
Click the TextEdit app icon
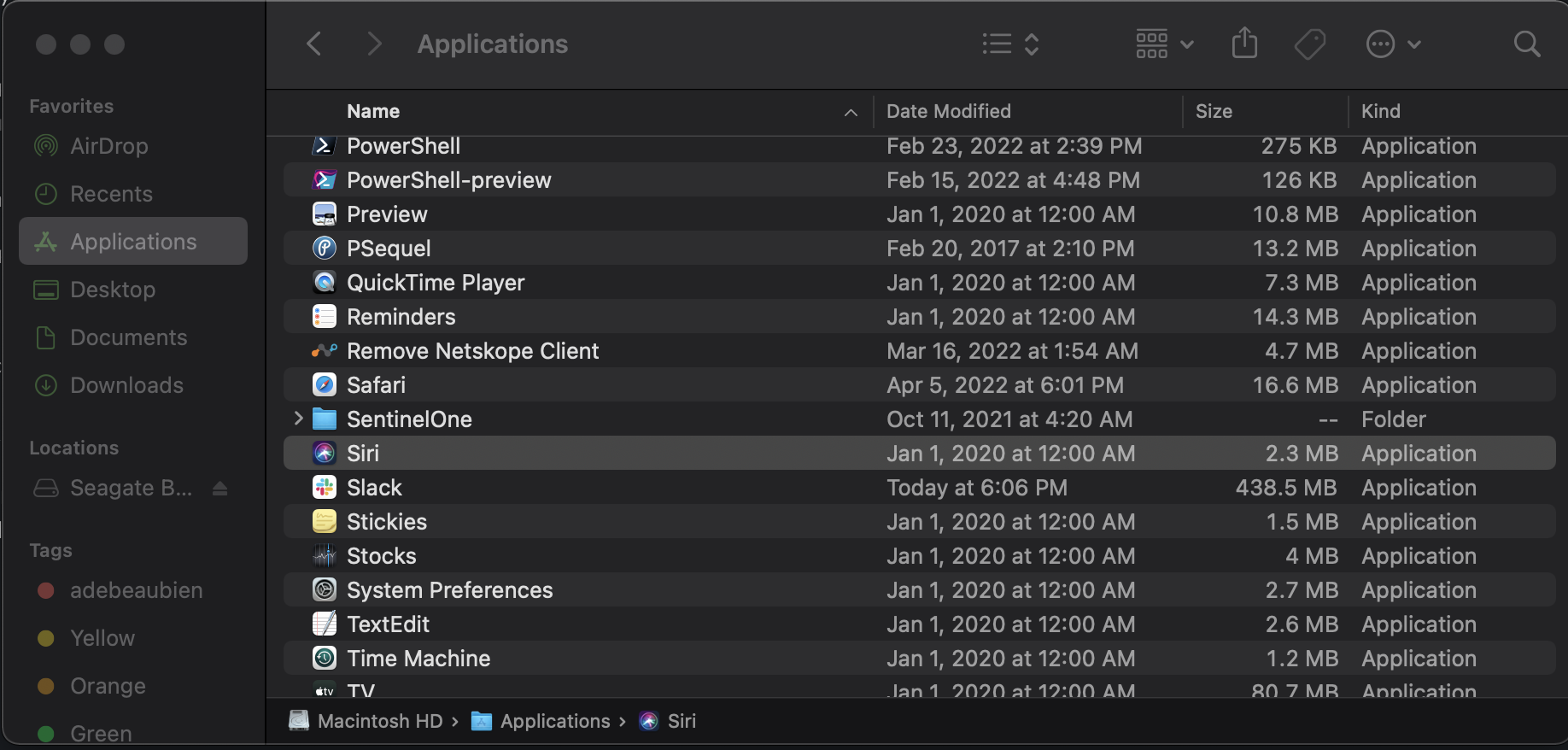pyautogui.click(x=325, y=624)
